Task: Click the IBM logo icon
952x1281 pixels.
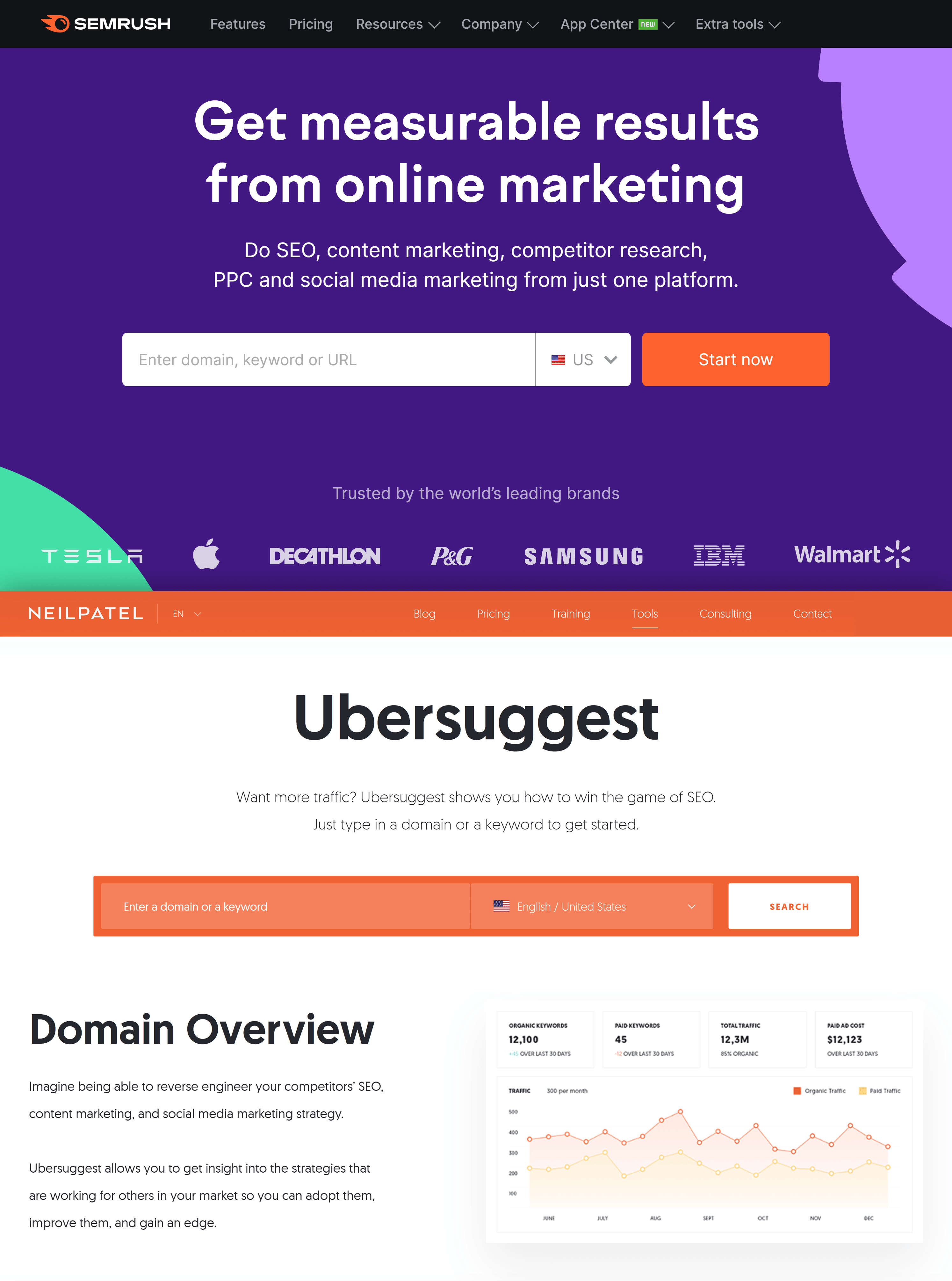Action: [720, 555]
